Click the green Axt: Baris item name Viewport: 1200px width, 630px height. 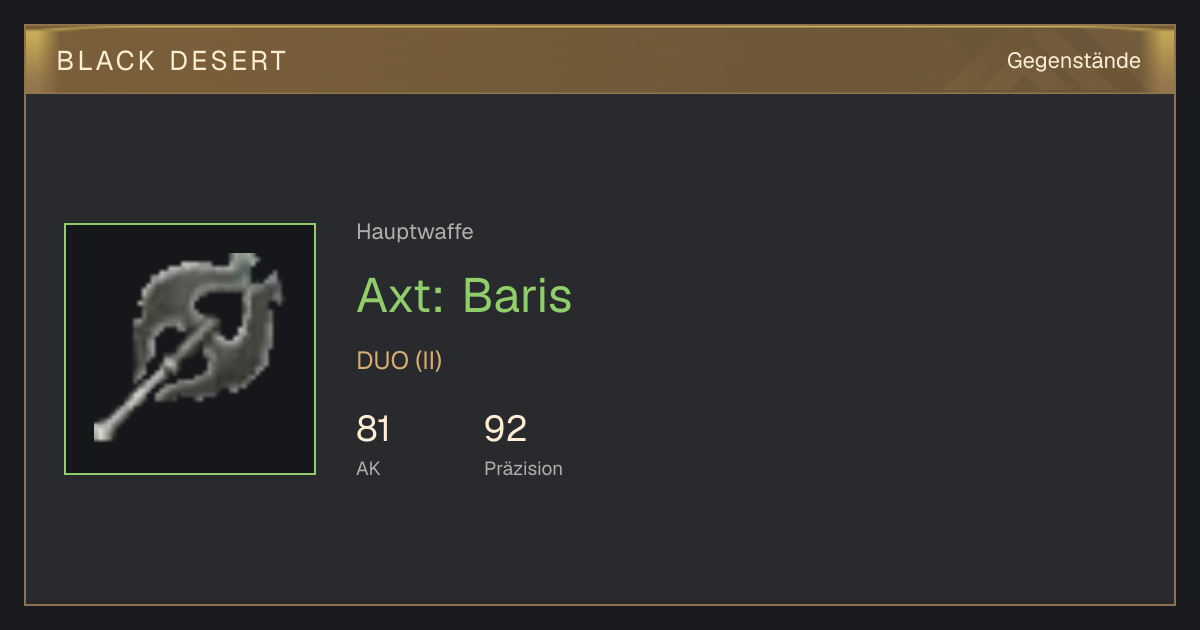[464, 295]
